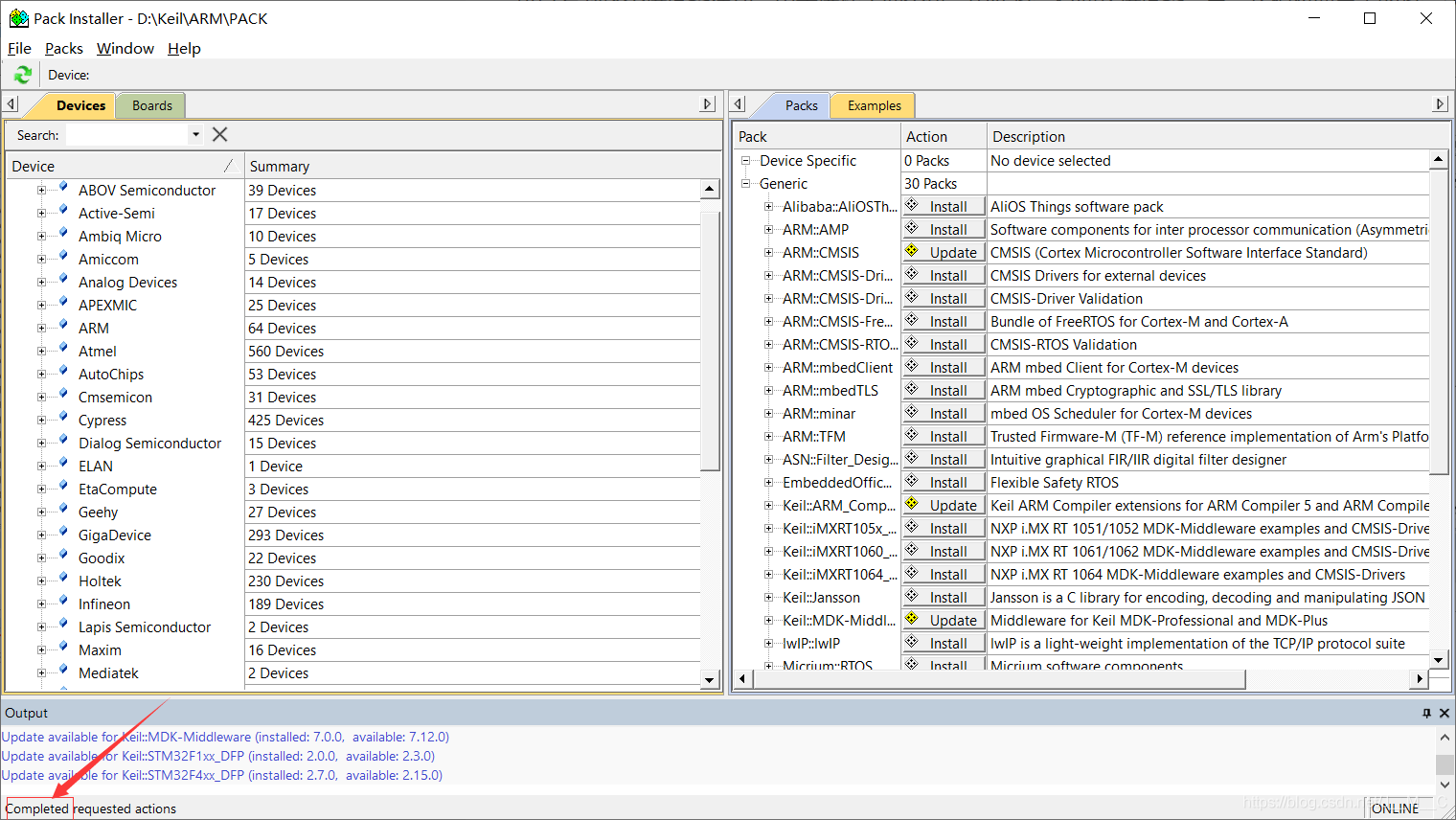Click the packs list horizontal scrollbar thumb

tap(999, 678)
